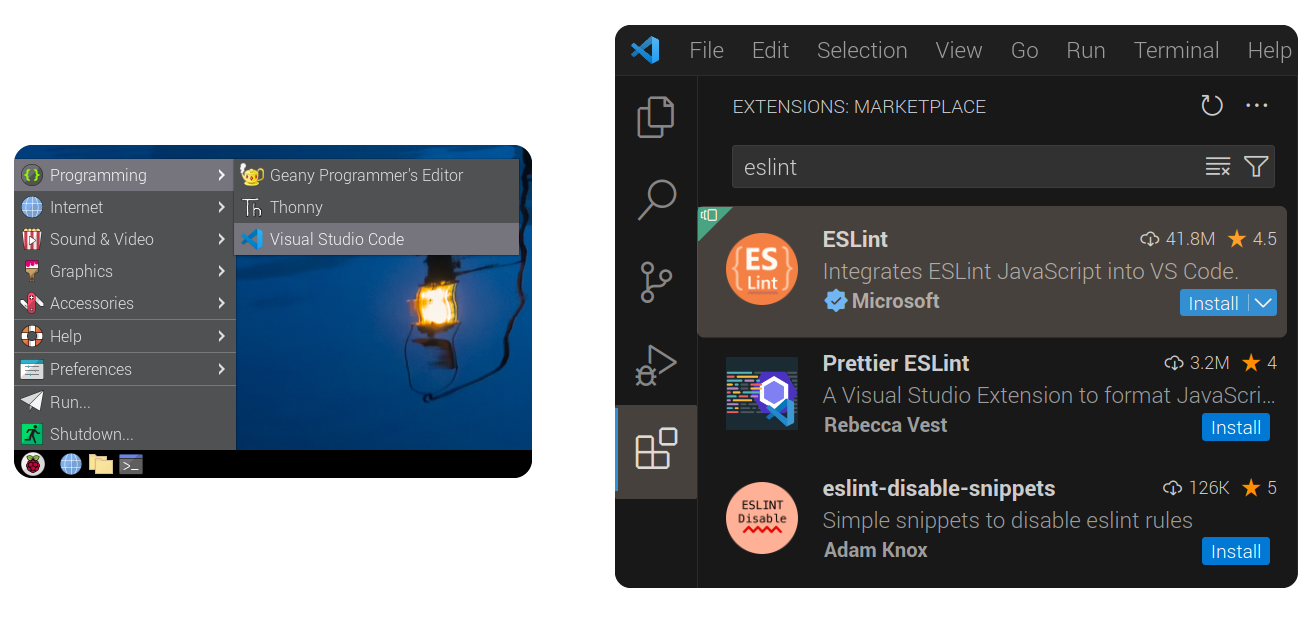1315x617 pixels.
Task: Expand the Accessories submenu arrow
Action: point(221,303)
